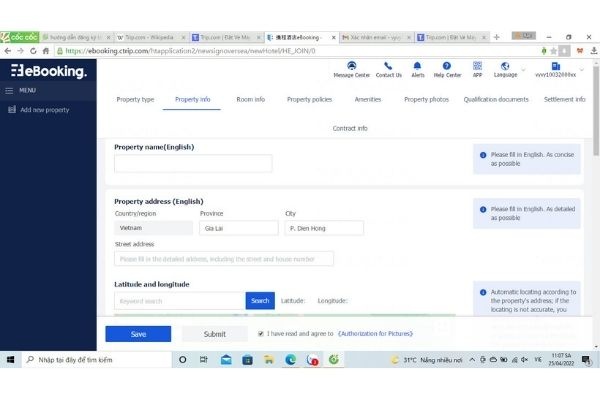The width and height of the screenshot is (600, 400).
Task: Click the blue Search button
Action: [x=260, y=301]
